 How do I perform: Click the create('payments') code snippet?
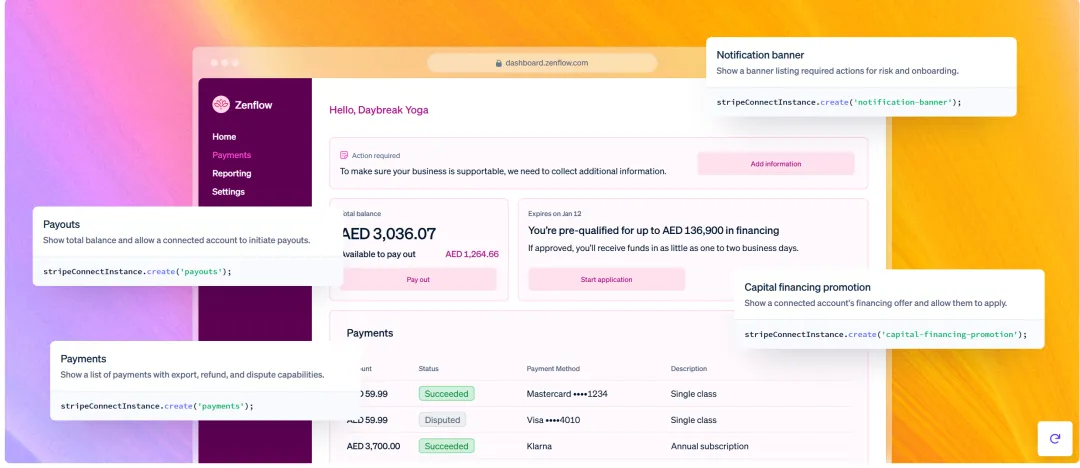coord(157,406)
